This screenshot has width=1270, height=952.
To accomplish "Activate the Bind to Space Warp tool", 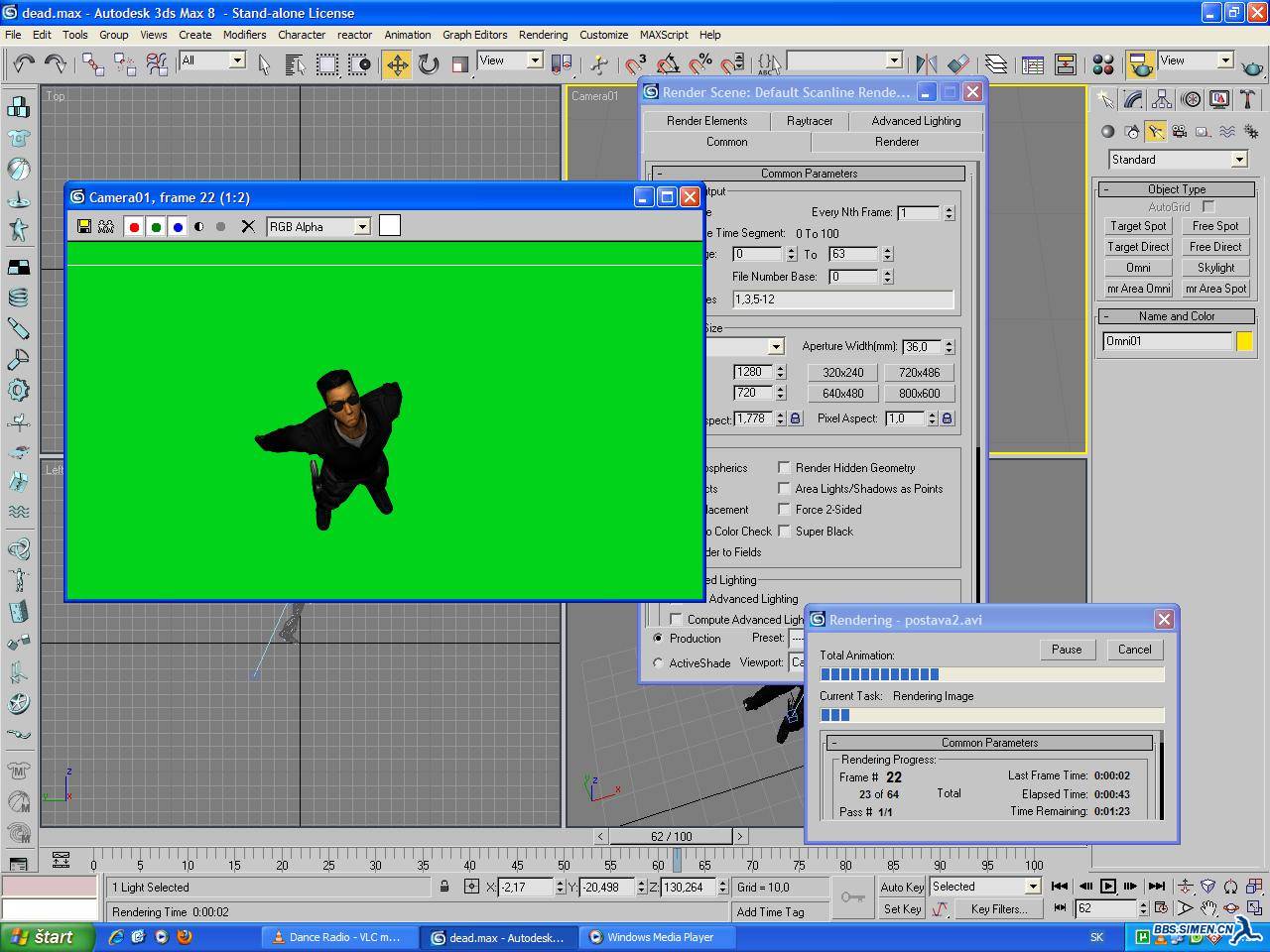I will (x=157, y=64).
